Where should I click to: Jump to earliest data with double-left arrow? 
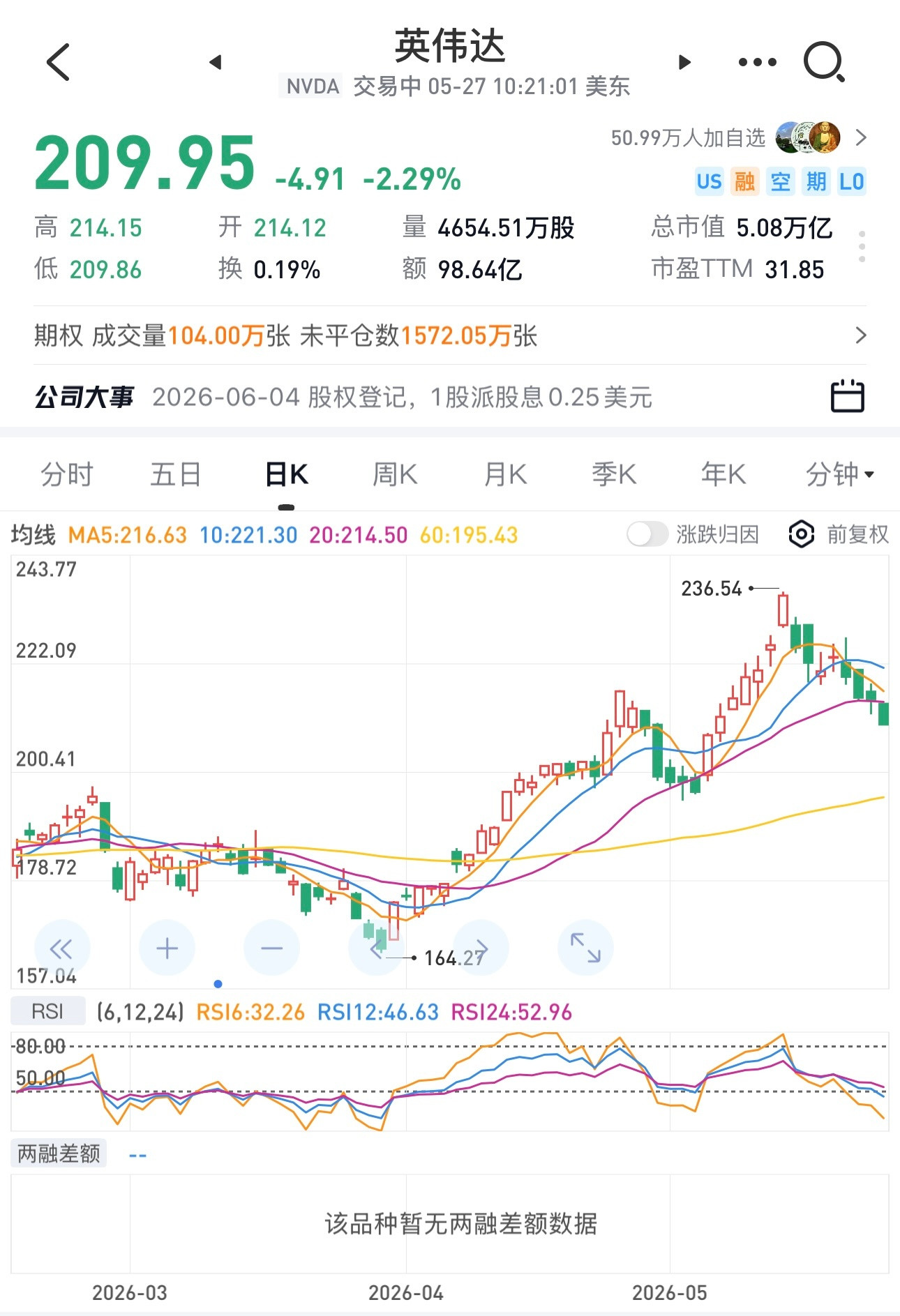tap(62, 948)
